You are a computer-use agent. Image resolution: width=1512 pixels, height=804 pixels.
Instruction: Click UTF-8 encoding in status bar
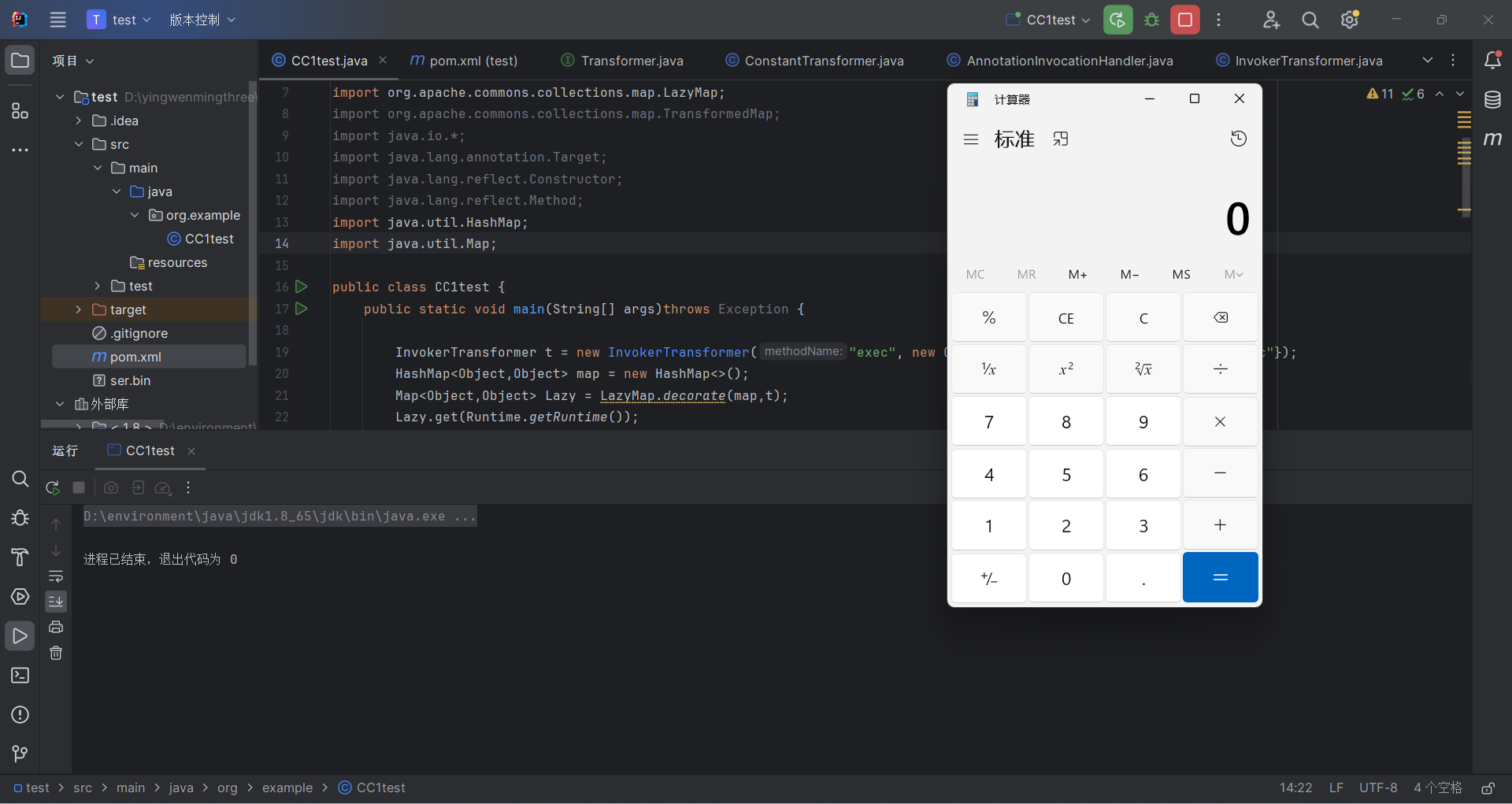coord(1378,788)
